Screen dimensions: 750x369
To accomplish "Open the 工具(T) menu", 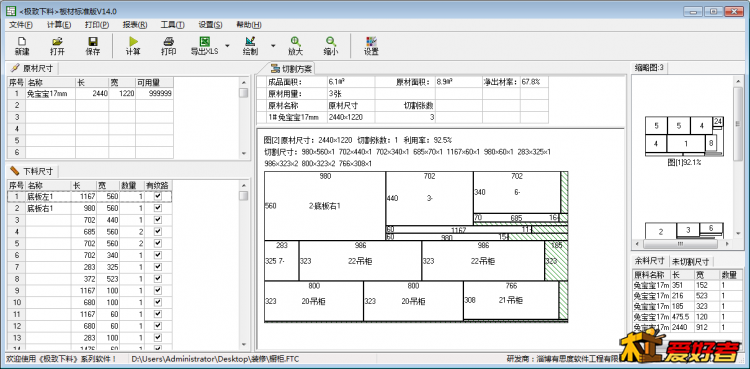I will click(172, 25).
